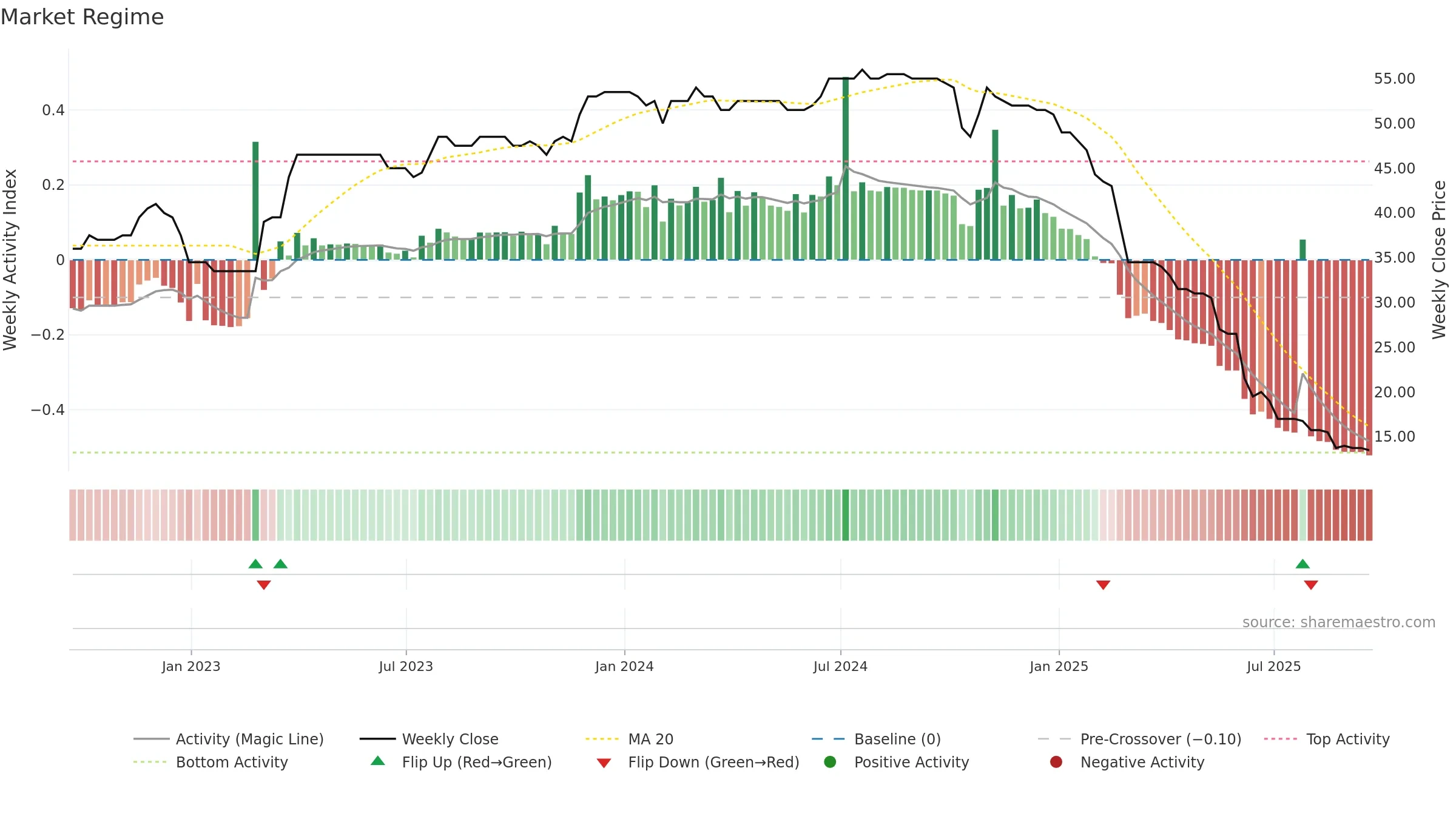This screenshot has width=1456, height=819.
Task: Click the Positive Activity green circle icon
Action: pos(830,762)
